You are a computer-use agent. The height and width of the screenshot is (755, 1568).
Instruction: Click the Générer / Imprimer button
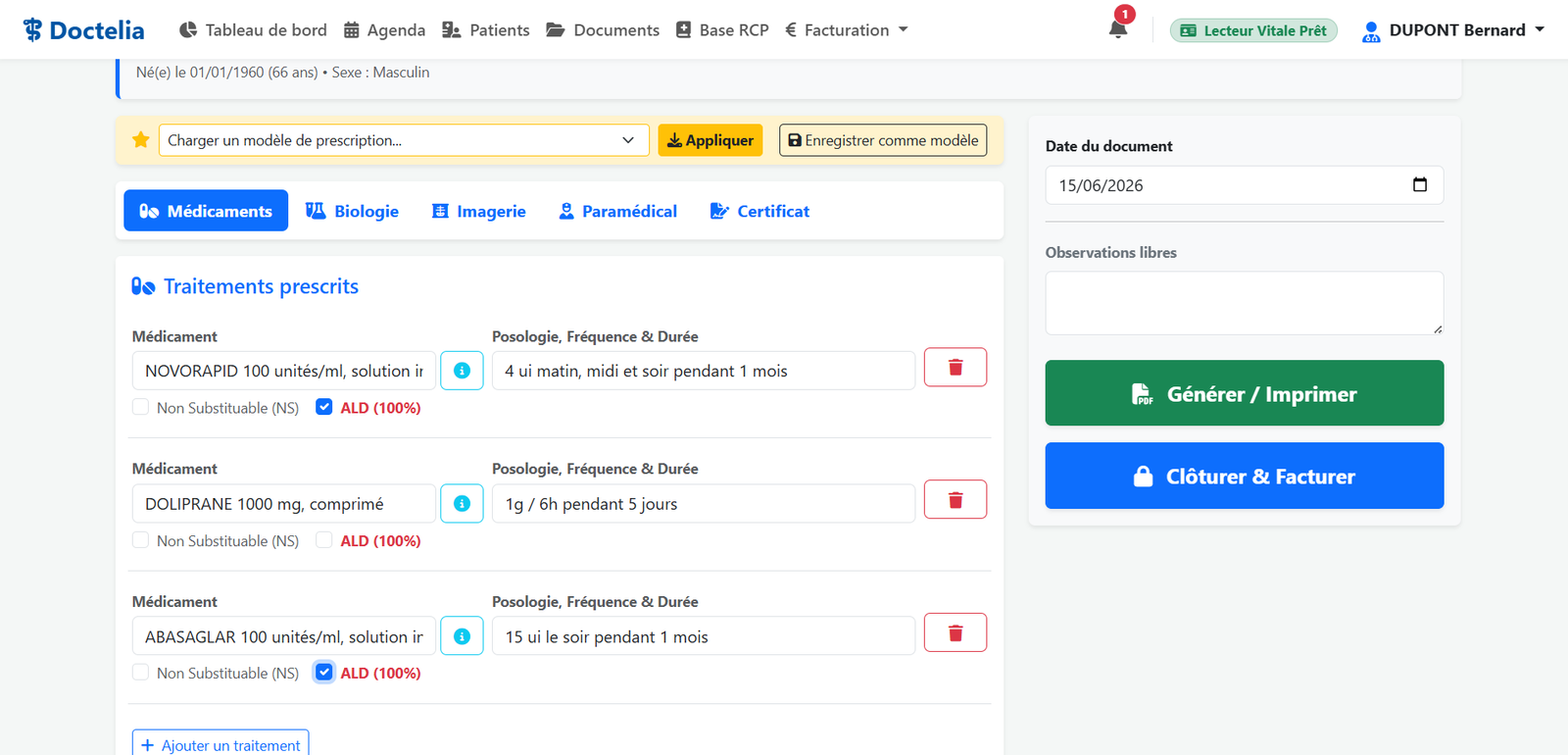(x=1245, y=393)
